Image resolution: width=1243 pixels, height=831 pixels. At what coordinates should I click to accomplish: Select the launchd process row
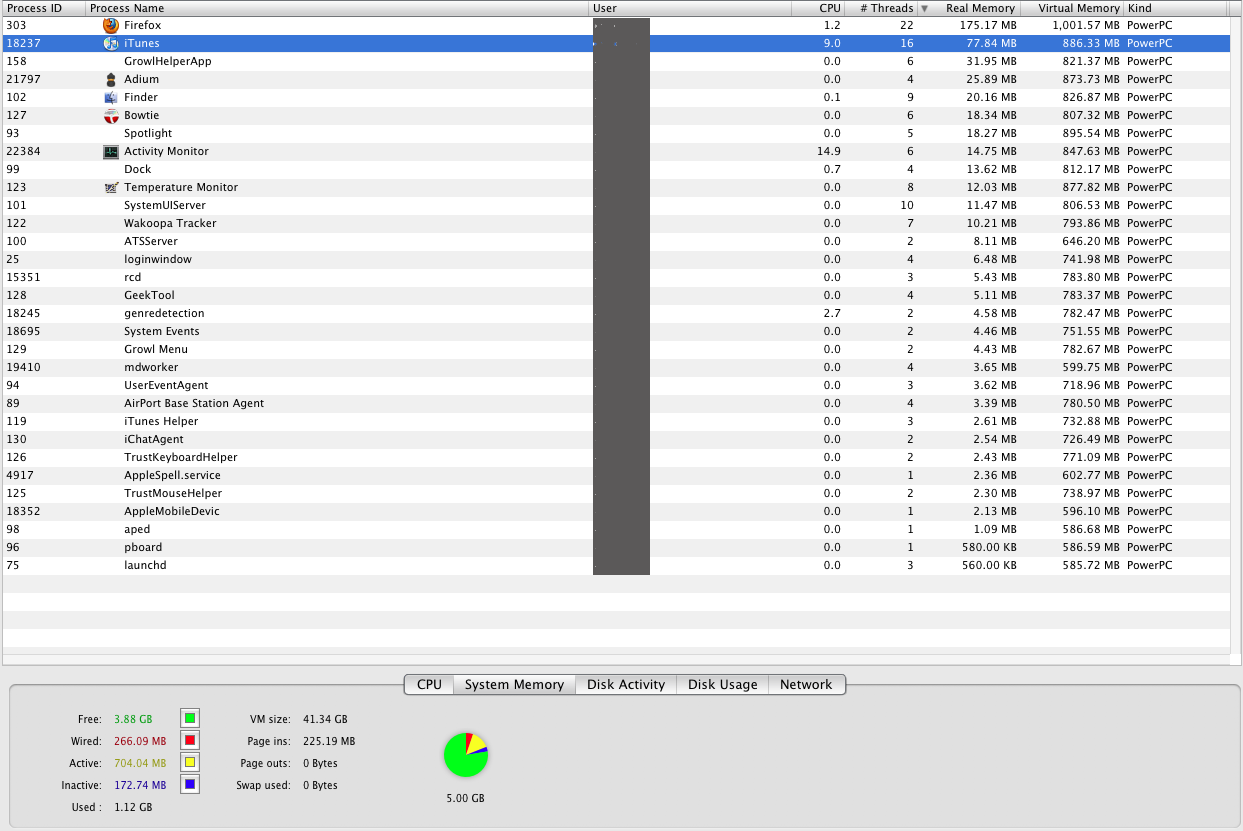point(616,565)
